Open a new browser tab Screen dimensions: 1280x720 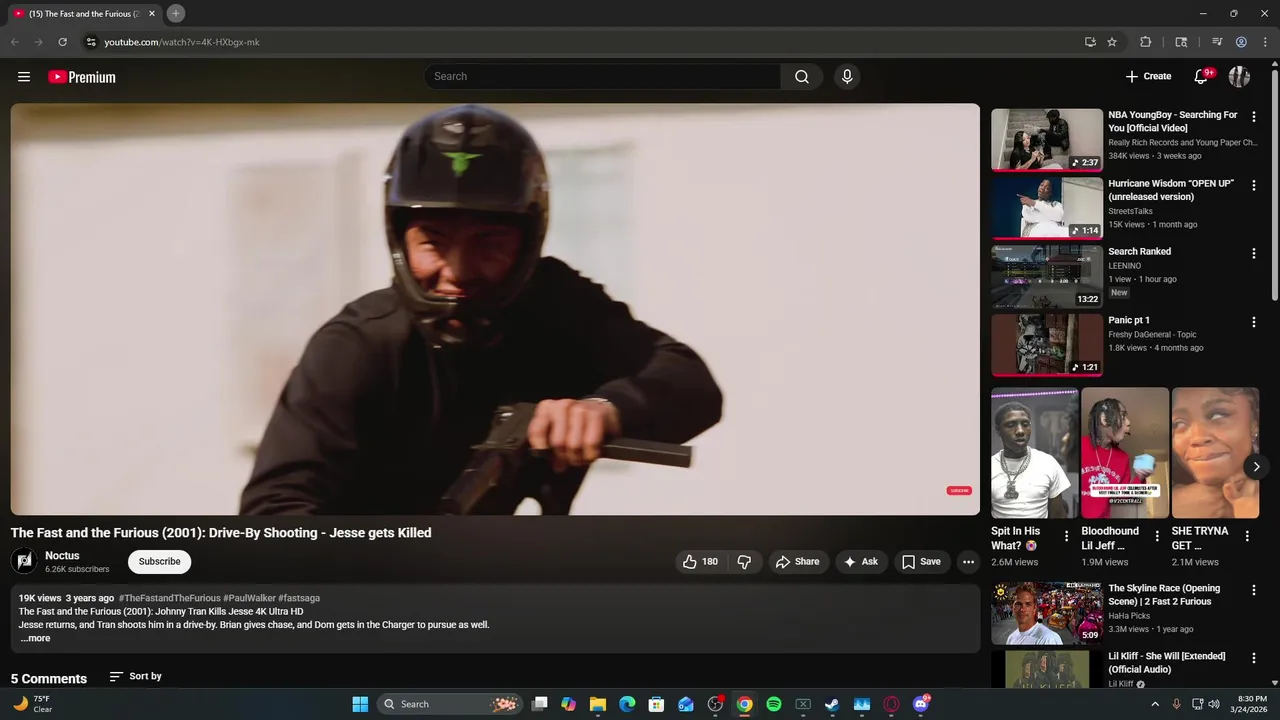[176, 13]
